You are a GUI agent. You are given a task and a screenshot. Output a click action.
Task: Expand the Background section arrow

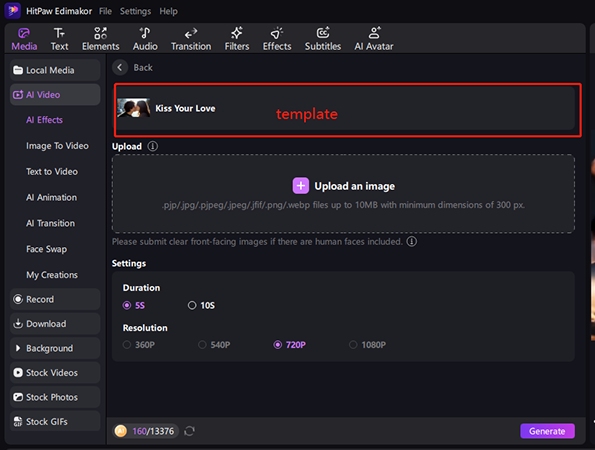(x=17, y=348)
